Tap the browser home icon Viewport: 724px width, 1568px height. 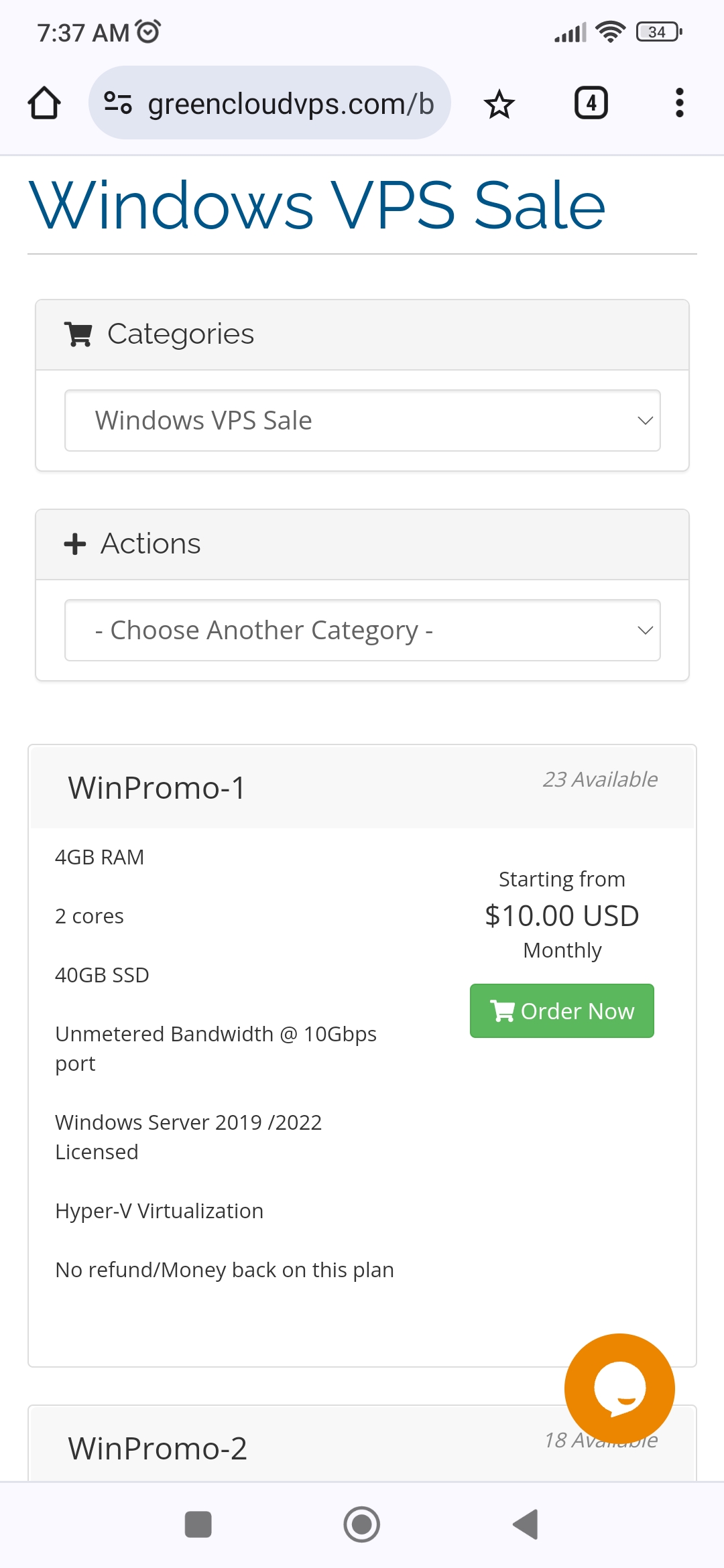click(x=44, y=103)
